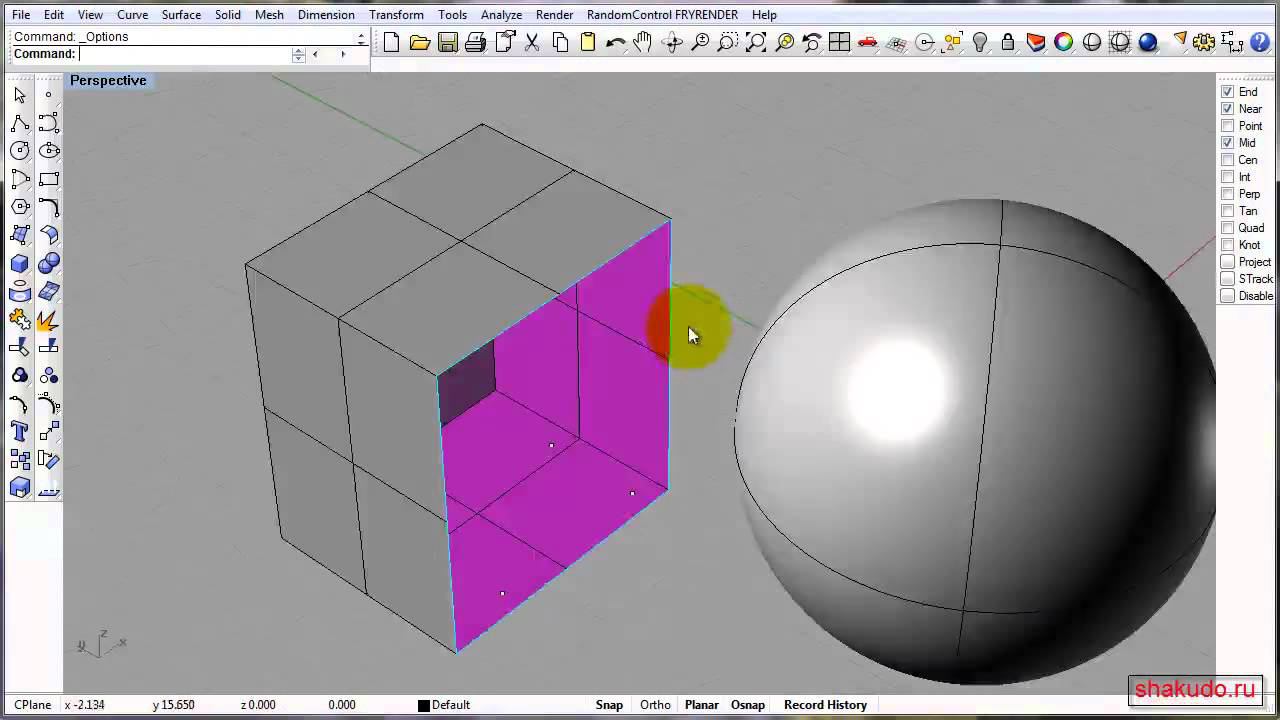Click the Lock objects padlock icon

point(1008,42)
